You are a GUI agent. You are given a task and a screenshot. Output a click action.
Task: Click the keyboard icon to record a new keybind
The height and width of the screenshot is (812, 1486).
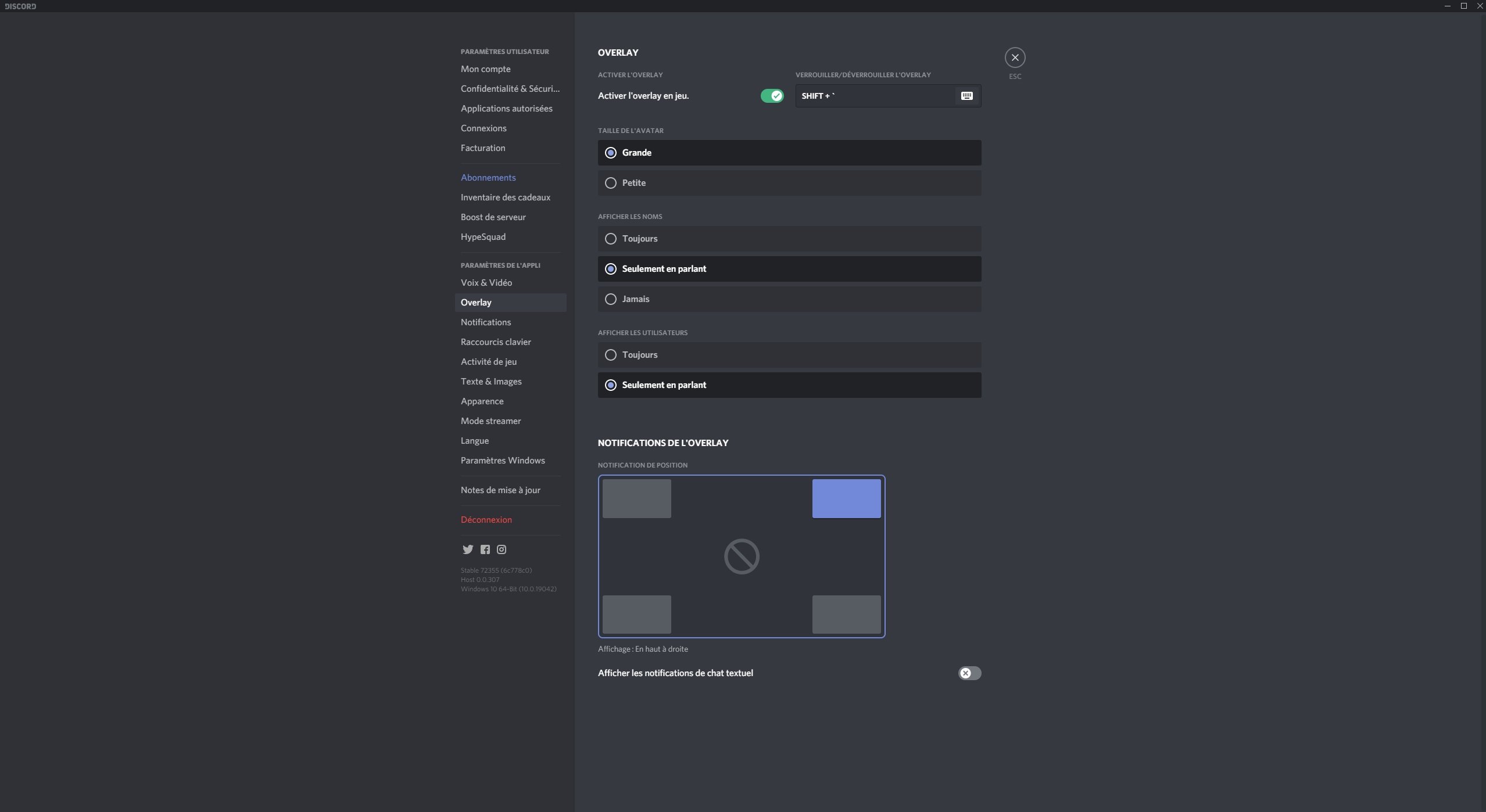click(966, 96)
